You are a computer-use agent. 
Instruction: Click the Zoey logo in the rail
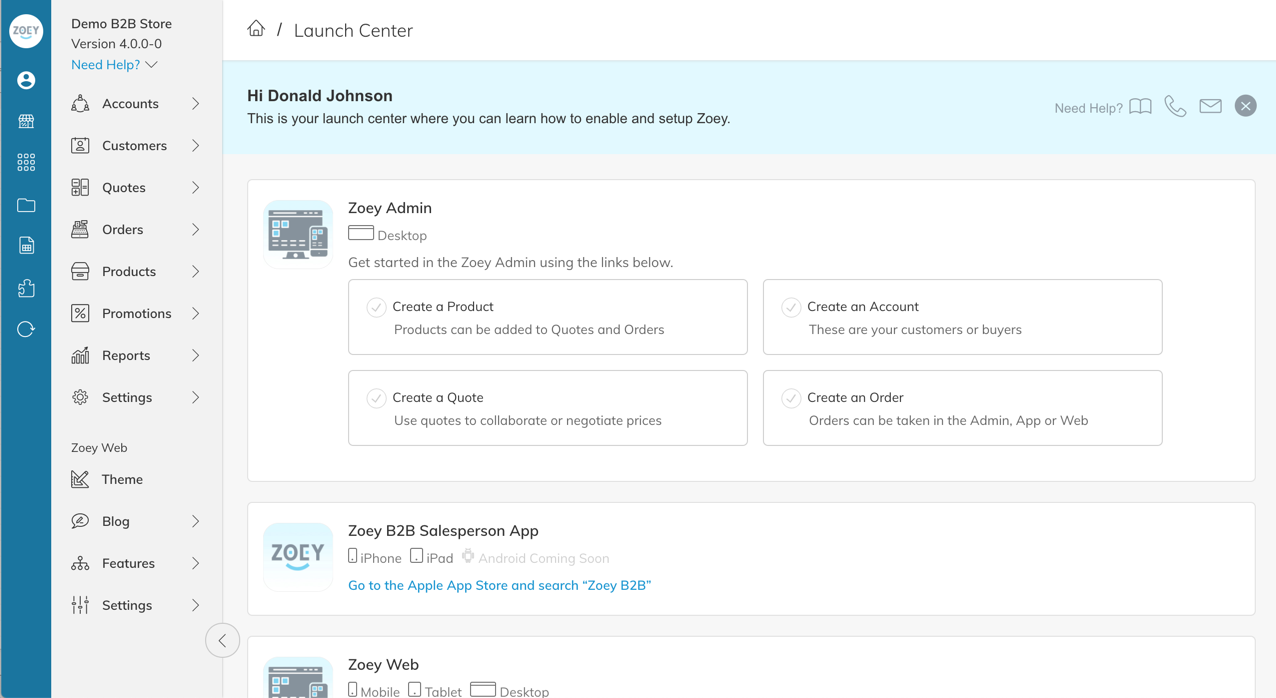(x=26, y=31)
